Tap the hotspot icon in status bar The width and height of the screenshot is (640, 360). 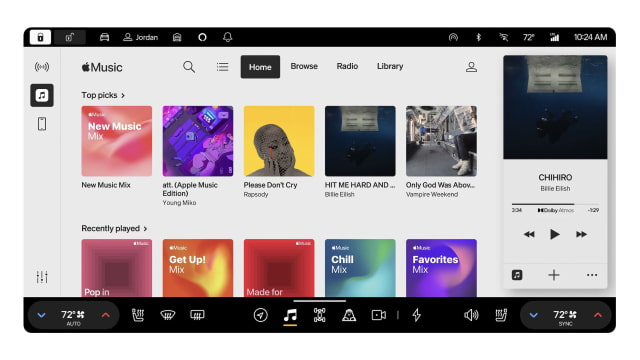point(453,37)
